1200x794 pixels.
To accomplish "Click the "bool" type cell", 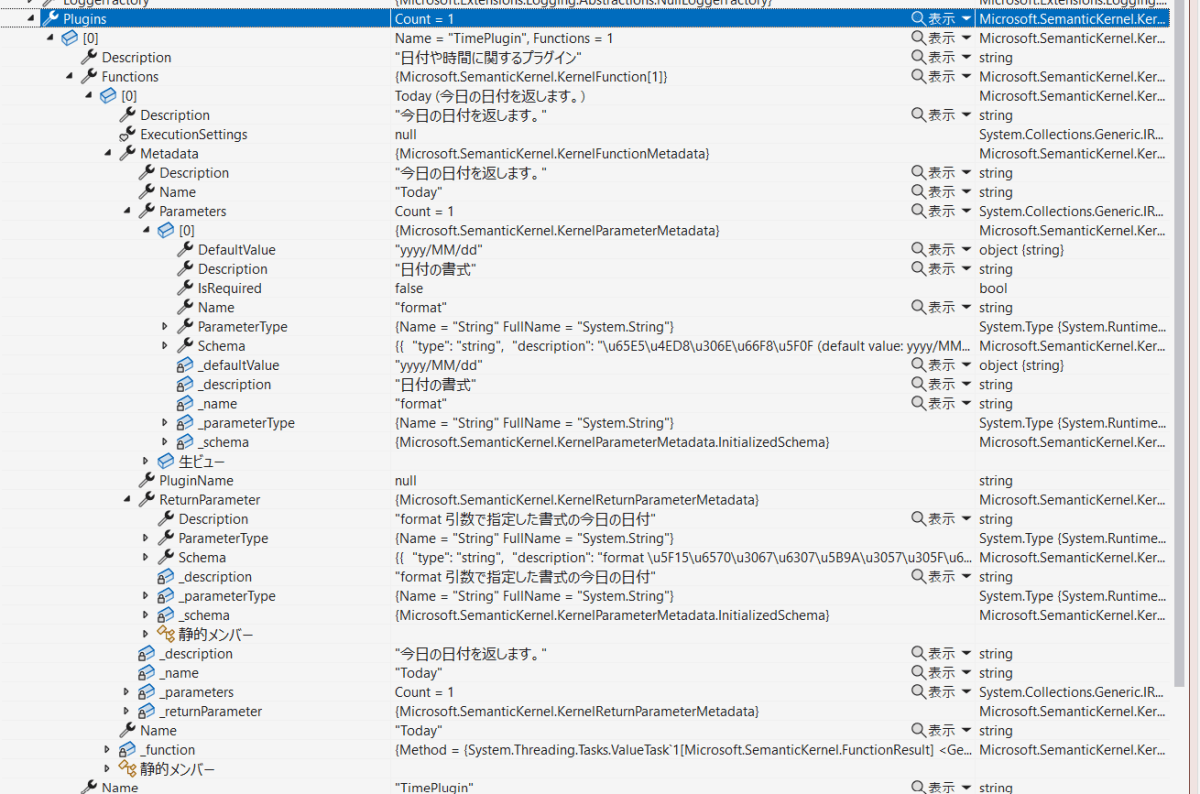I will 994,289.
